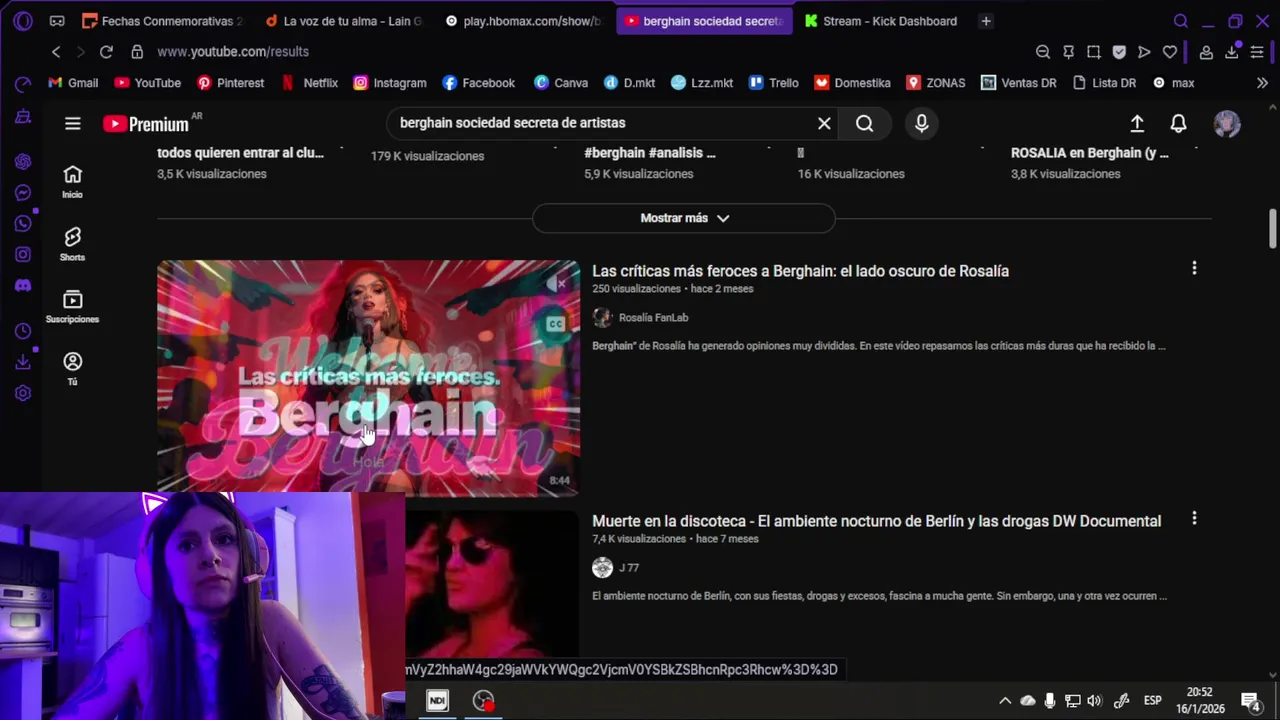Open the taskbar volume speaker control
This screenshot has width=1280, height=720.
(1095, 701)
